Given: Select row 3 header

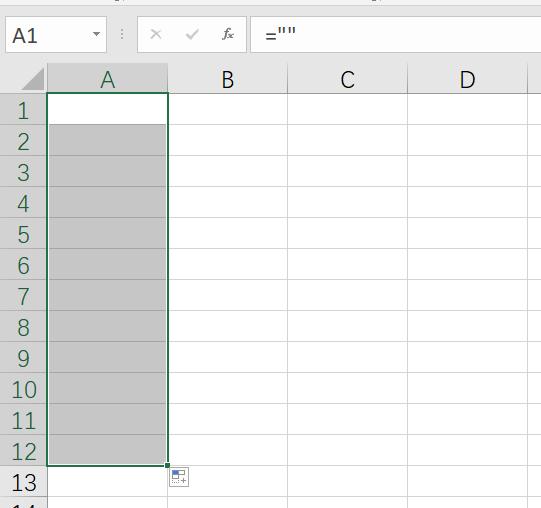Looking at the screenshot, I should point(23,171).
